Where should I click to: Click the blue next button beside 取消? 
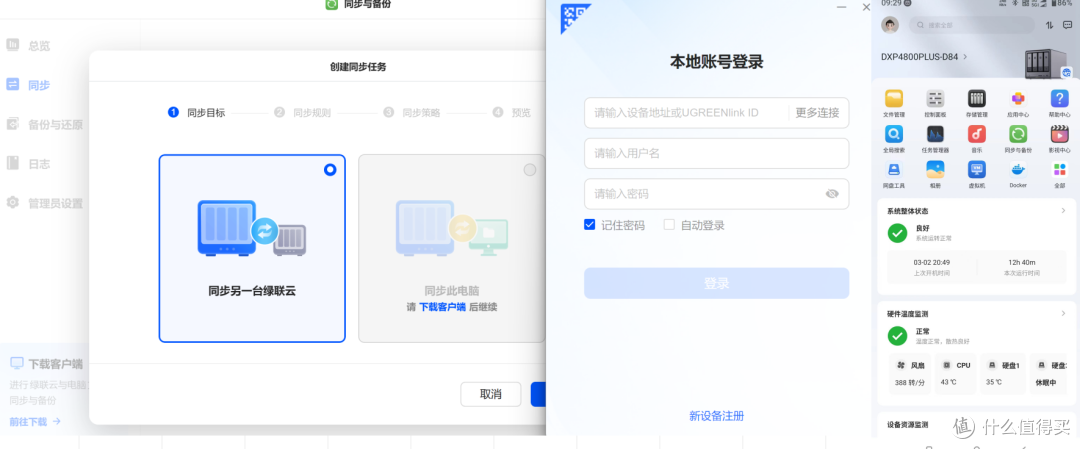538,395
